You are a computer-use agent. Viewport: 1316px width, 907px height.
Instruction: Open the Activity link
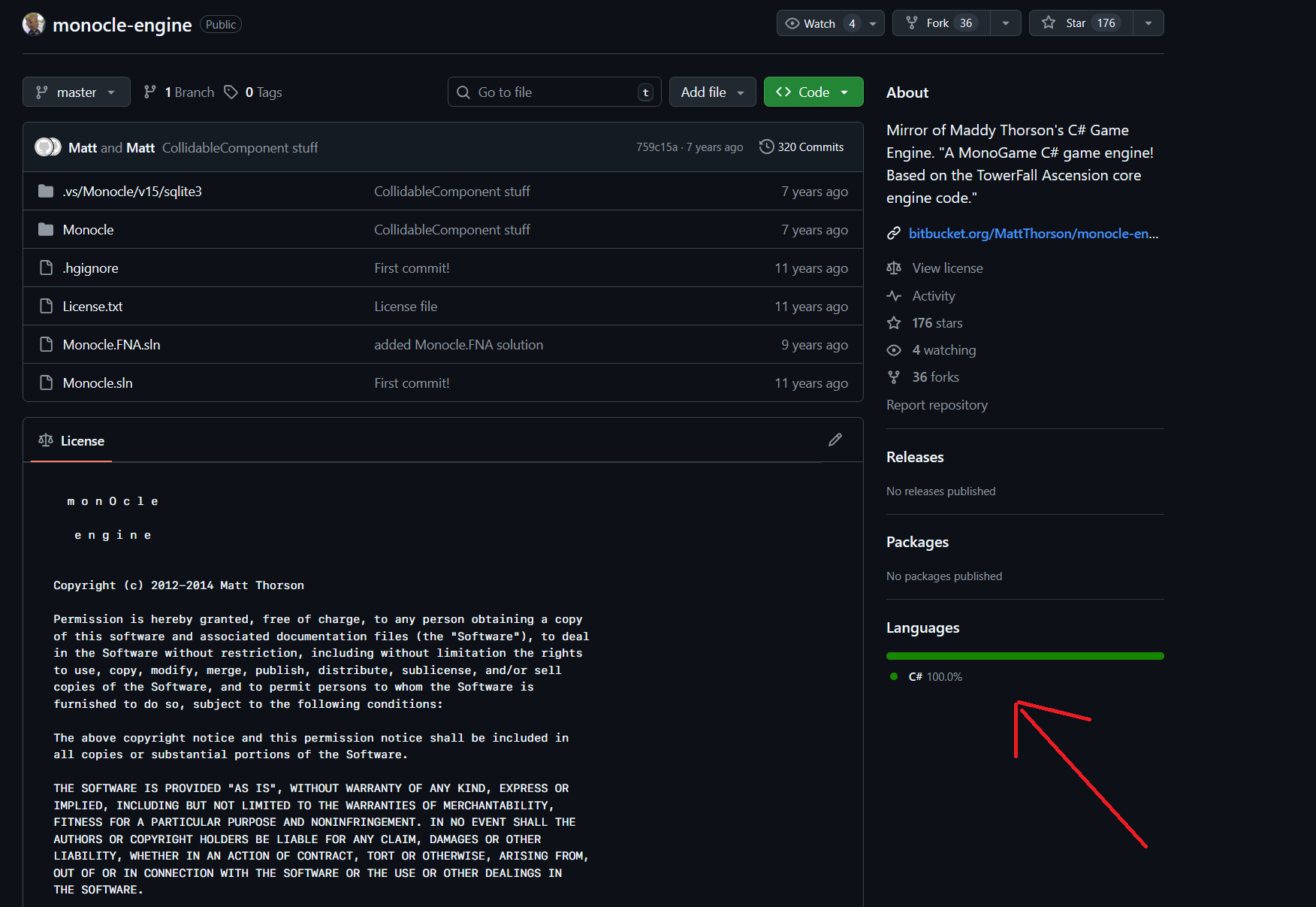pyautogui.click(x=934, y=296)
